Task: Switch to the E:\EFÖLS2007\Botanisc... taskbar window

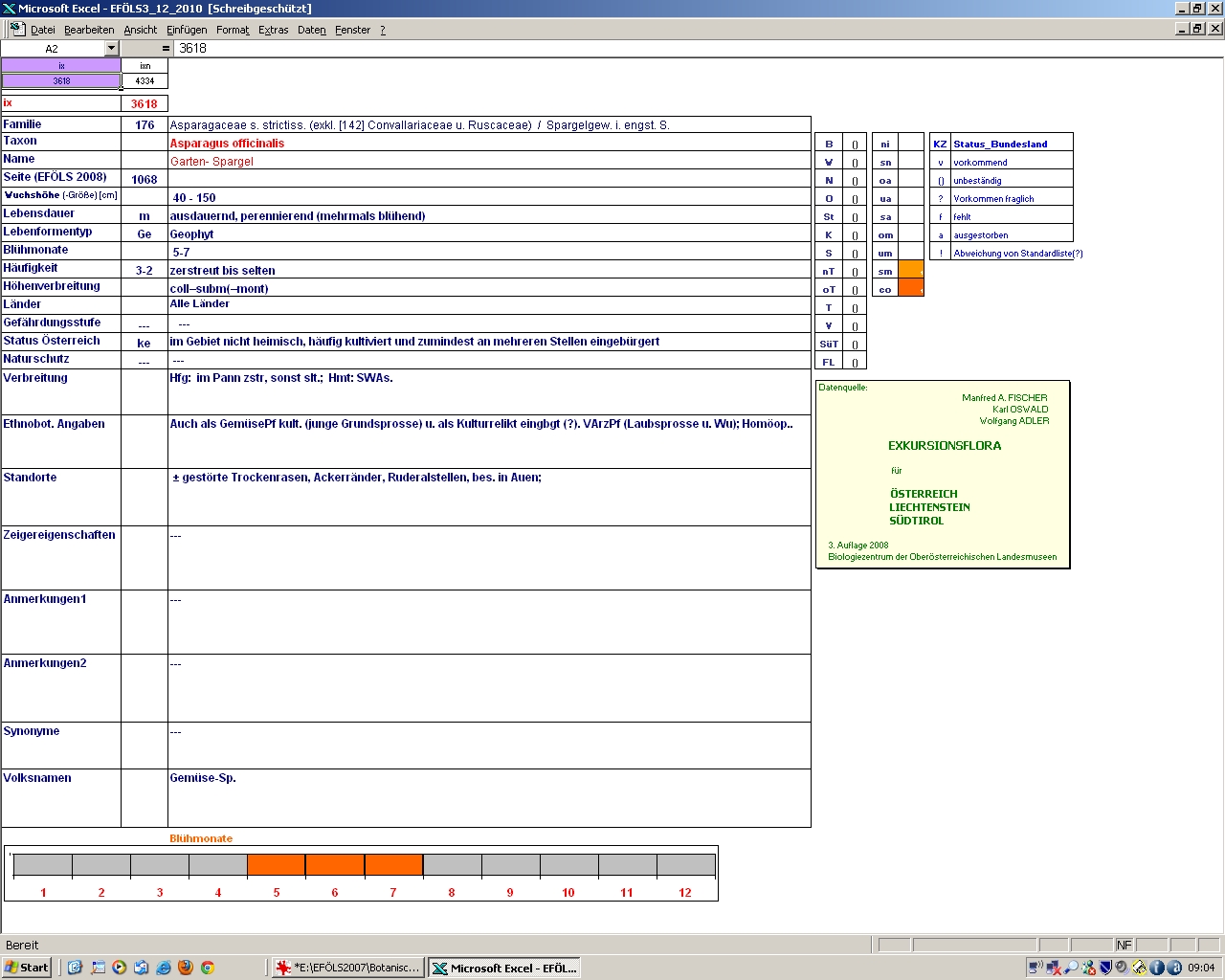Action: (x=348, y=968)
